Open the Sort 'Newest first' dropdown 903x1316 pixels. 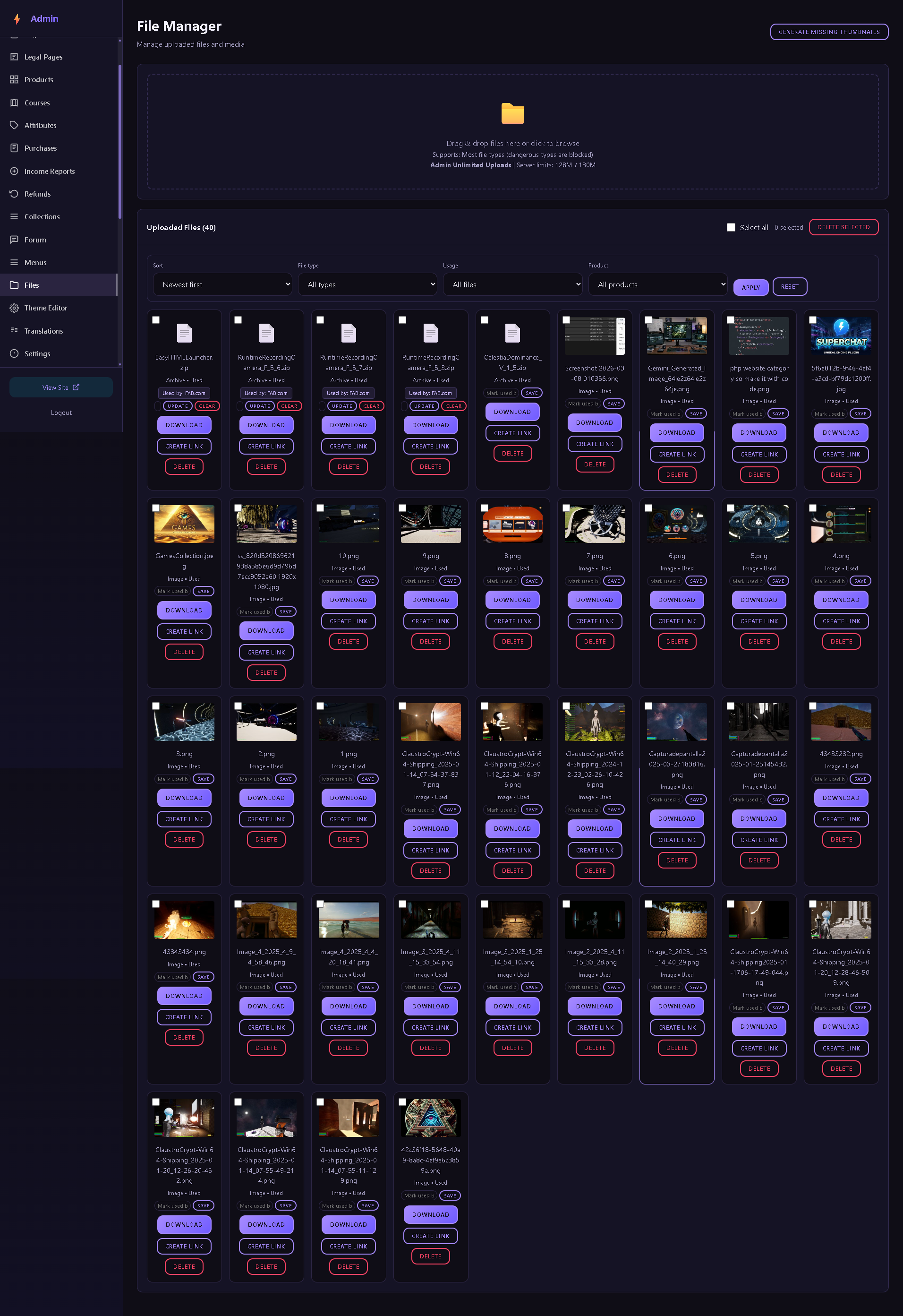[223, 284]
